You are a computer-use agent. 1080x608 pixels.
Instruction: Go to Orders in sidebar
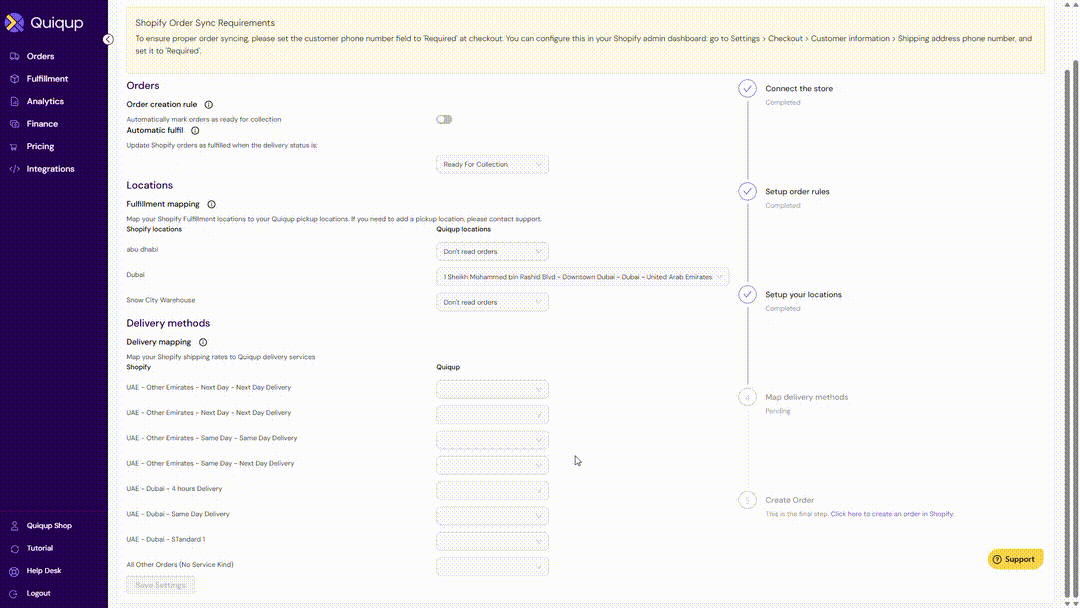(41, 56)
